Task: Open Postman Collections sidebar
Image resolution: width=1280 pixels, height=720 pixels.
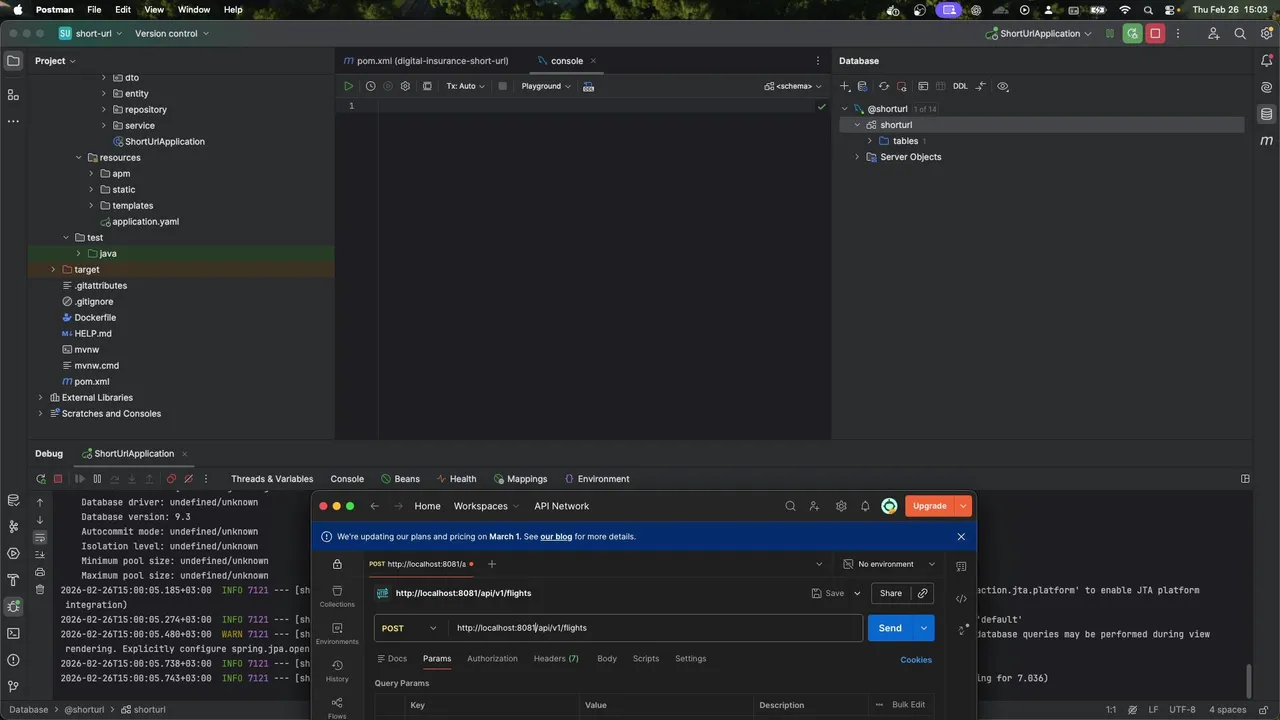Action: coord(337,596)
